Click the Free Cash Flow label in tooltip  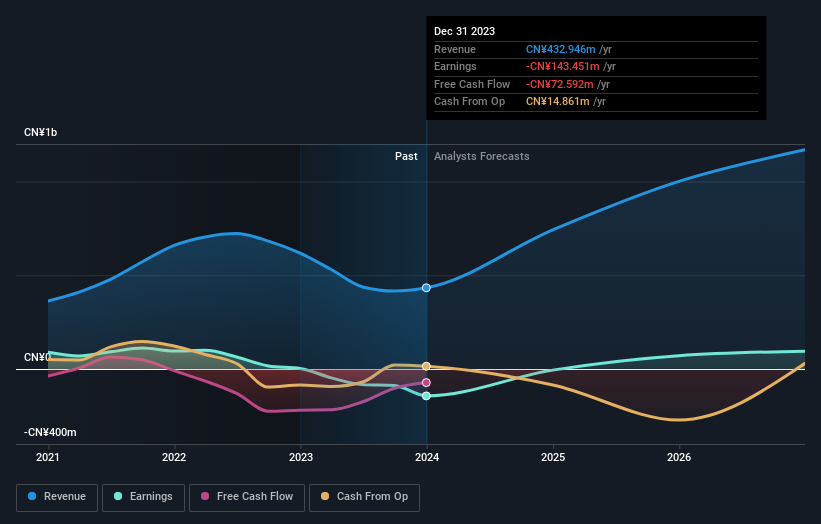pyautogui.click(x=472, y=84)
